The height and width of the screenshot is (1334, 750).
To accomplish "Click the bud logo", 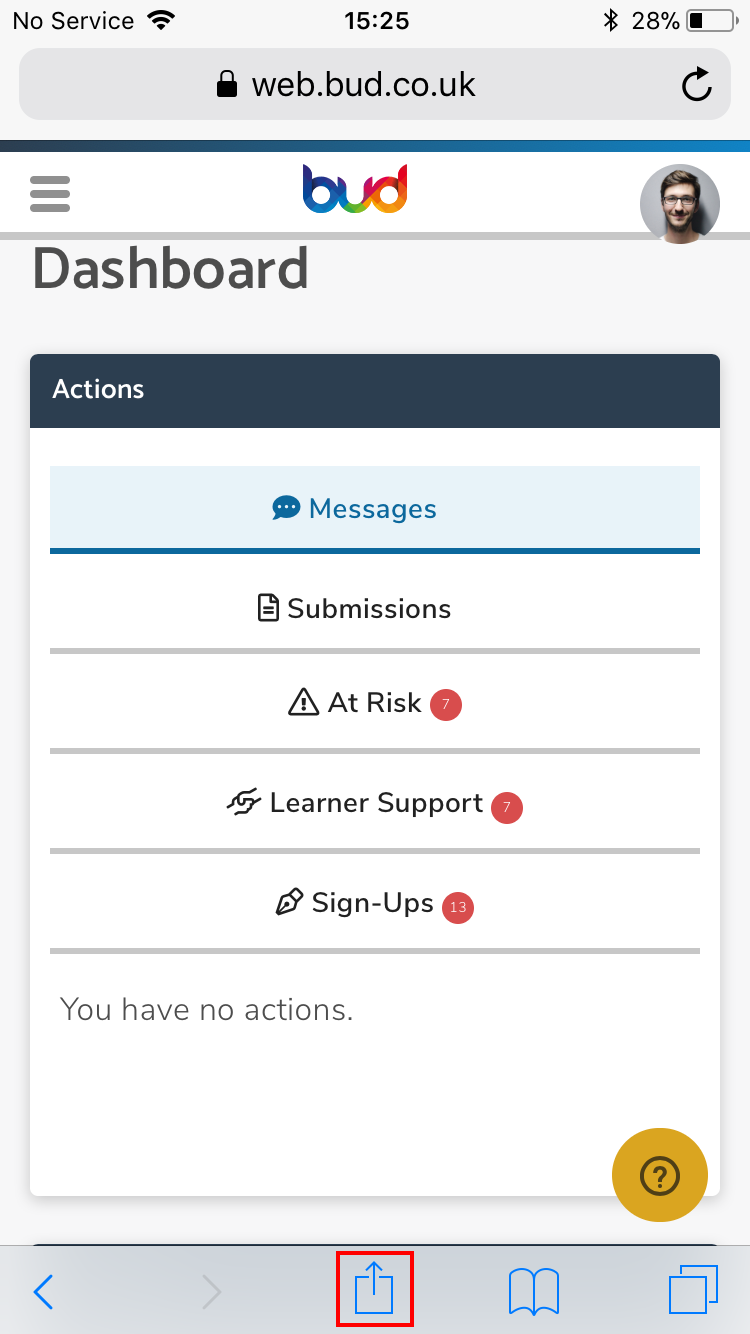I will [355, 190].
